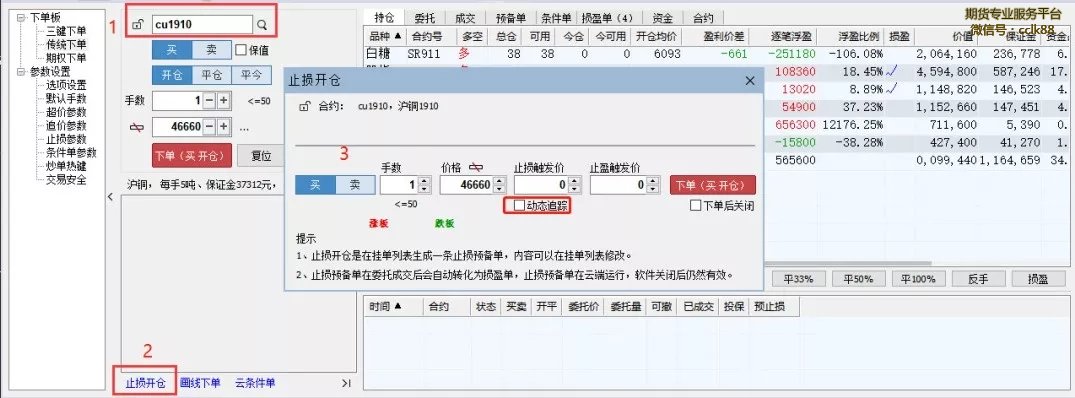1075x398 pixels.
Task: Click left collapse arrow of order panel
Action: click(110, 197)
